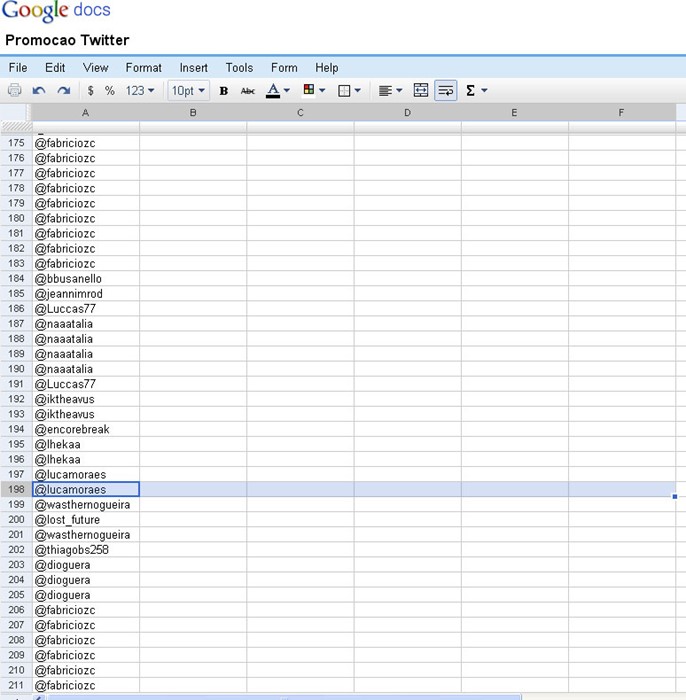The image size is (686, 700).
Task: Open the cell background color picker
Action: pyautogui.click(x=314, y=90)
